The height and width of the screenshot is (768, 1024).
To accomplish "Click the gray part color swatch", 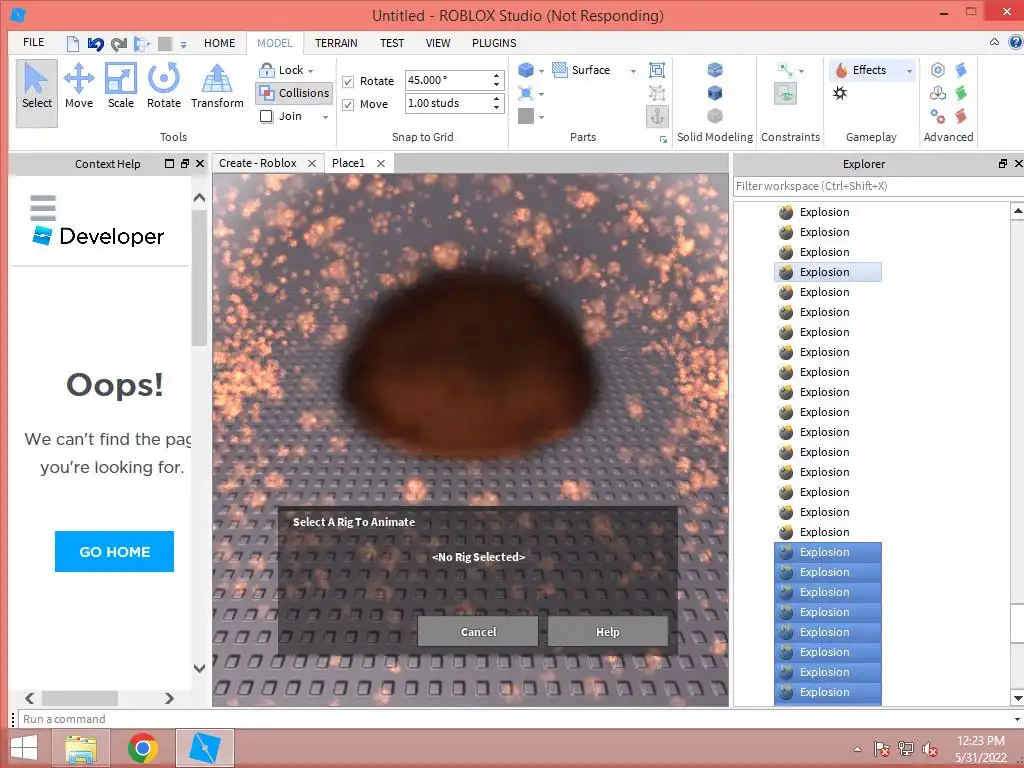I will click(x=526, y=116).
